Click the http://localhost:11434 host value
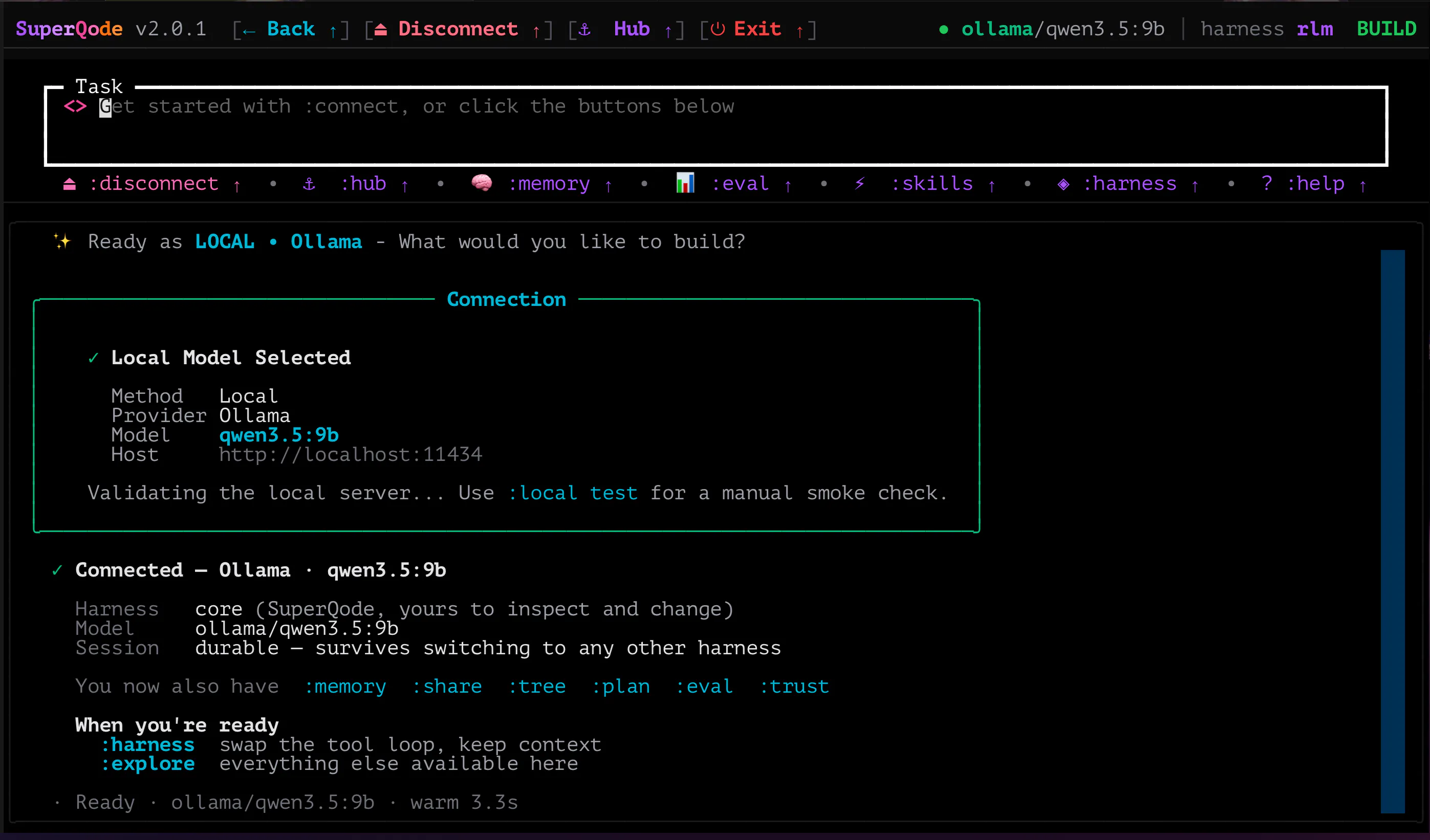This screenshot has height=840, width=1430. pos(351,454)
